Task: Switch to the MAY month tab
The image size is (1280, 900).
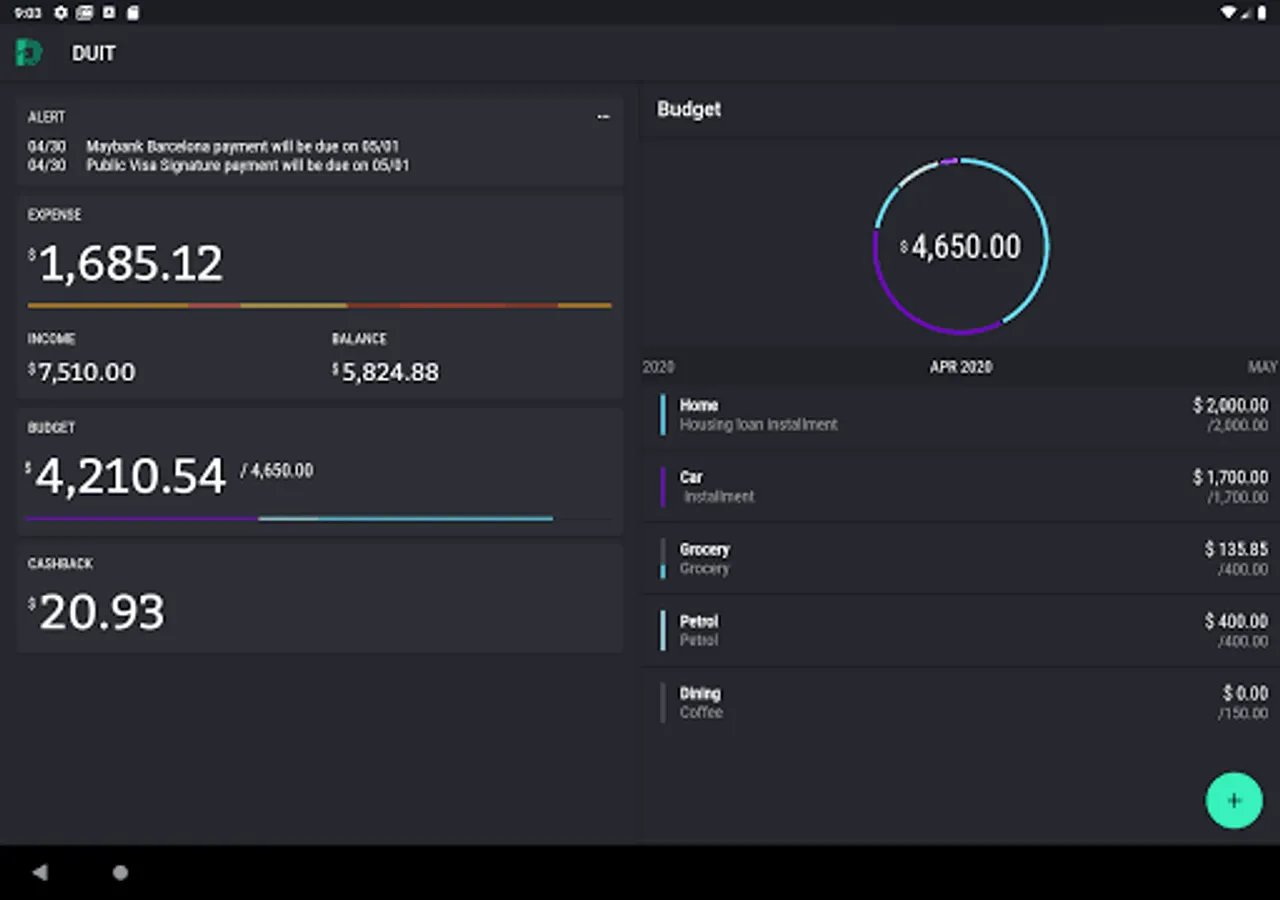Action: point(1263,367)
